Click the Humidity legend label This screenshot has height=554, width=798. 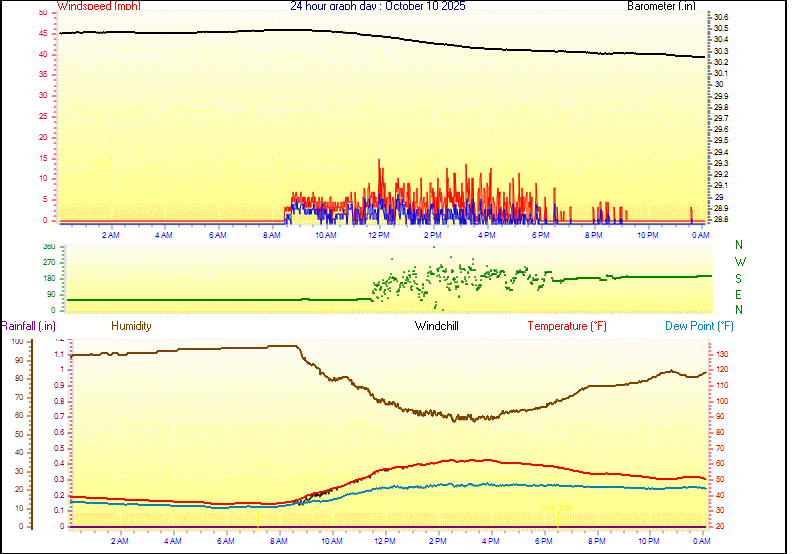[131, 326]
